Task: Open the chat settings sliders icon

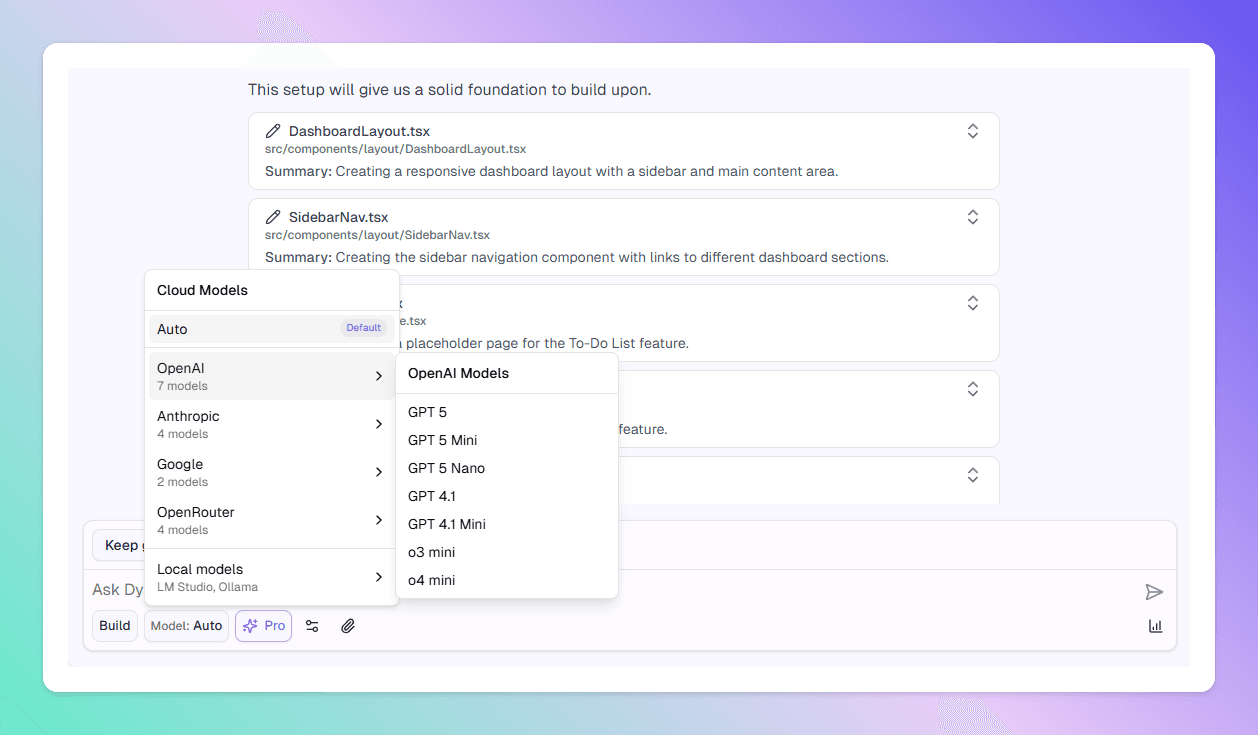Action: point(312,626)
